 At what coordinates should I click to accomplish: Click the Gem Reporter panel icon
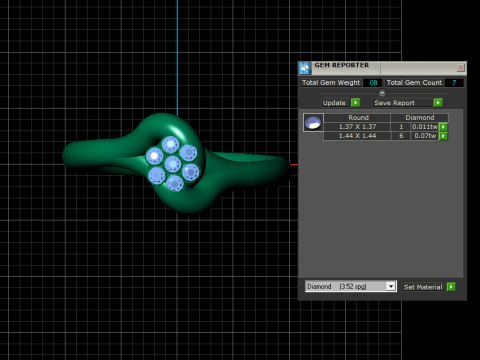305,68
